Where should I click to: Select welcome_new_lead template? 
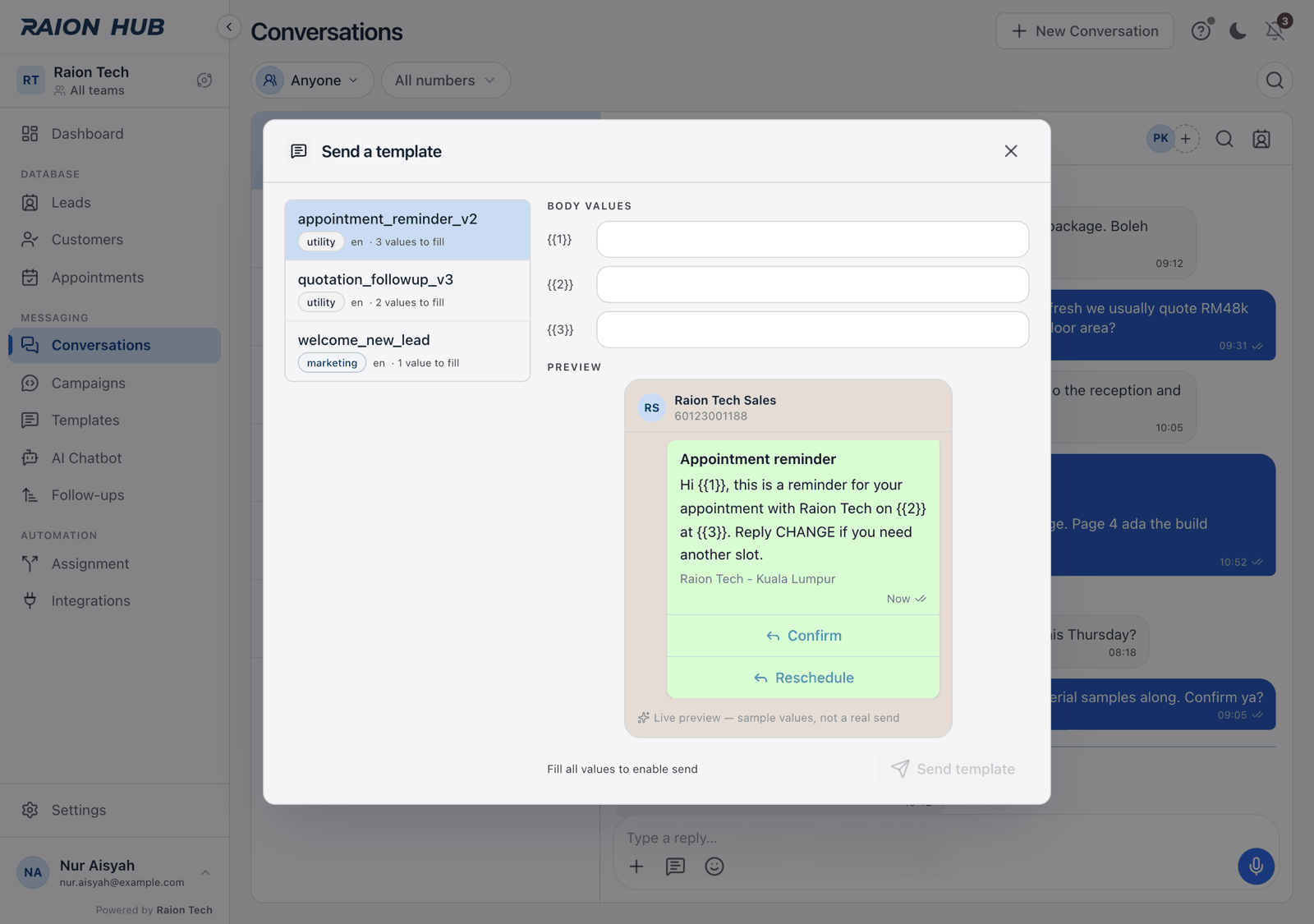(407, 351)
